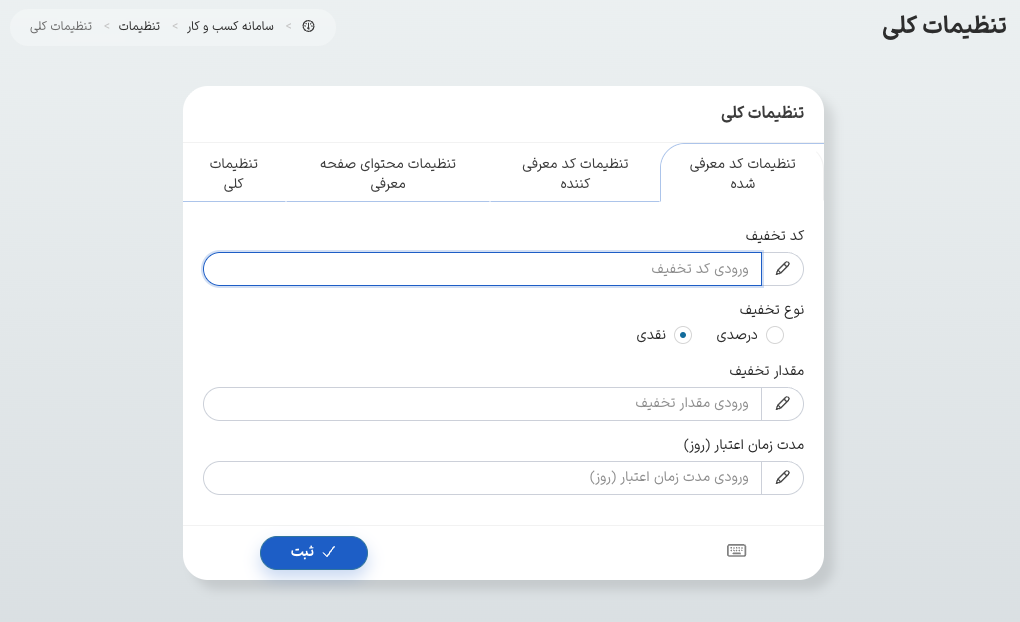
Task: Open سامانه کسب و کار from the breadcrumb
Action: [x=232, y=27]
